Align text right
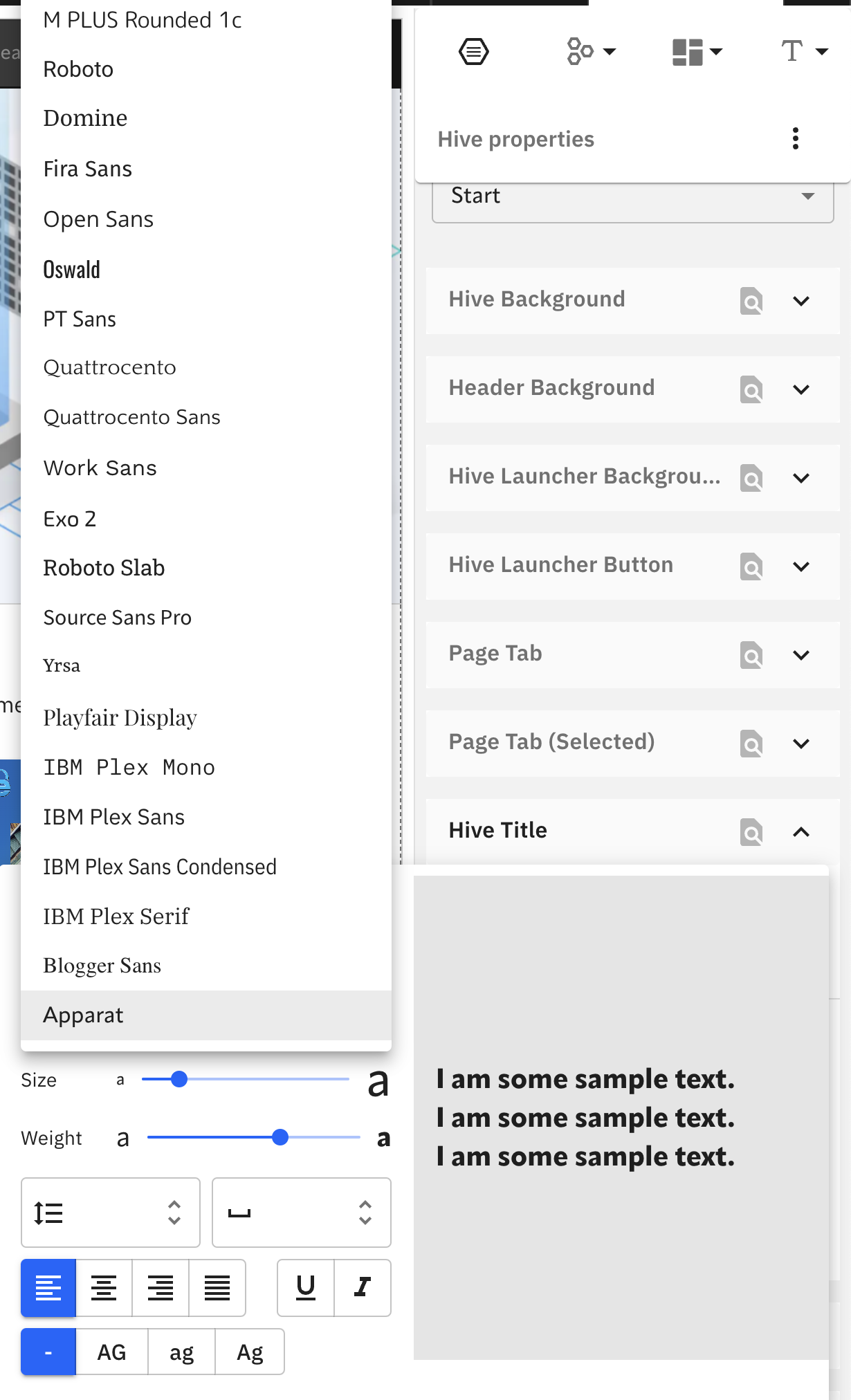The width and height of the screenshot is (851, 1400). (161, 1288)
